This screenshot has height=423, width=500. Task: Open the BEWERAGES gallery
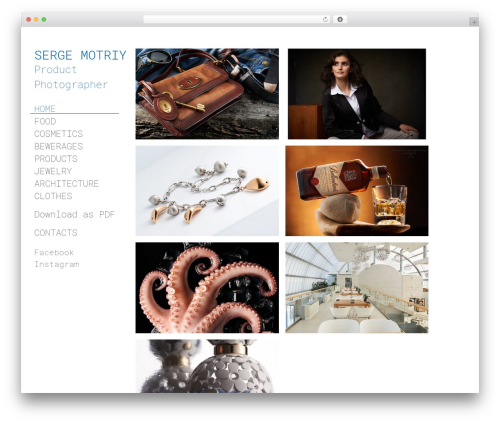[x=58, y=146]
